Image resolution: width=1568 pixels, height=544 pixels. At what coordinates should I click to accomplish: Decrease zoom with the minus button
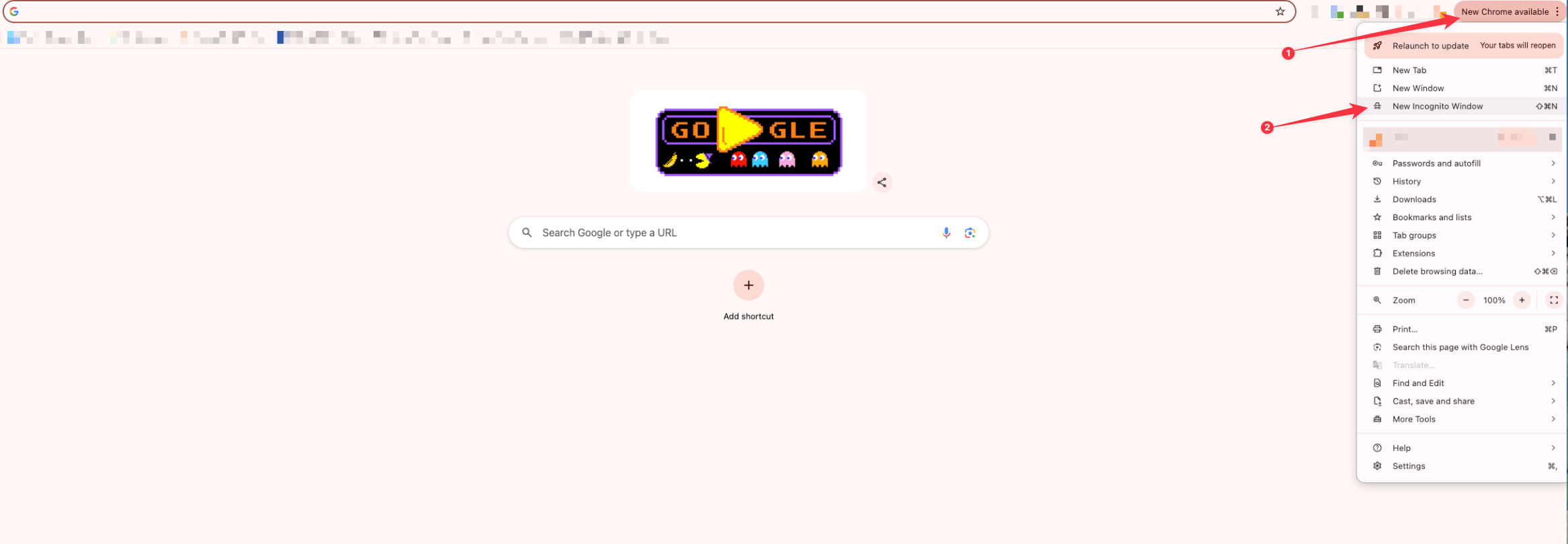[x=1466, y=300]
